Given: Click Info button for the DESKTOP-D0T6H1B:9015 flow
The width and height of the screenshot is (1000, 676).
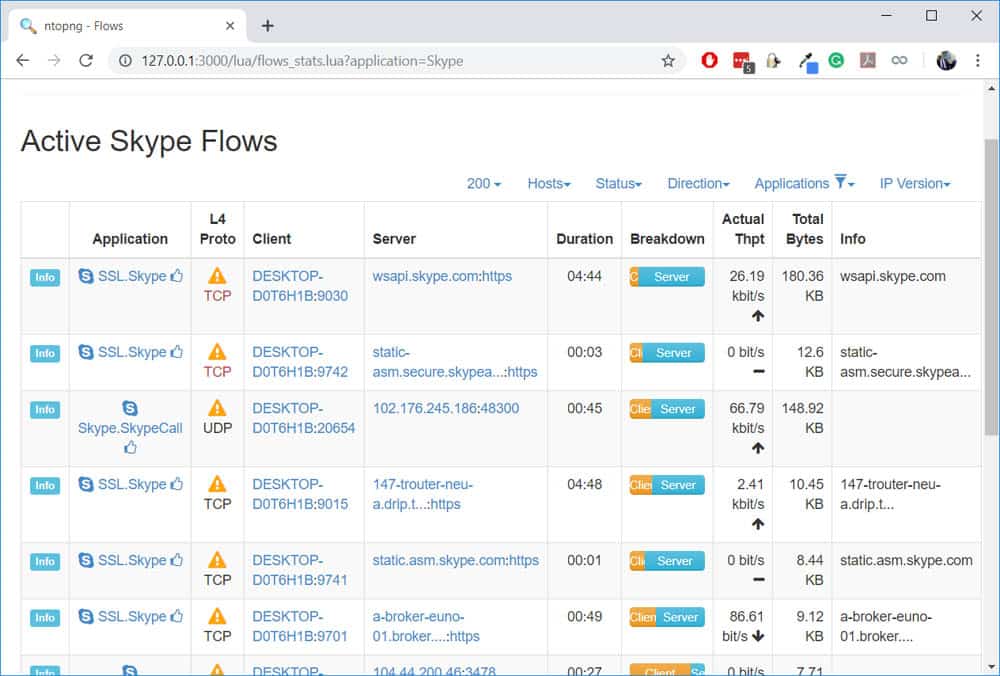Looking at the screenshot, I should pyautogui.click(x=45, y=485).
